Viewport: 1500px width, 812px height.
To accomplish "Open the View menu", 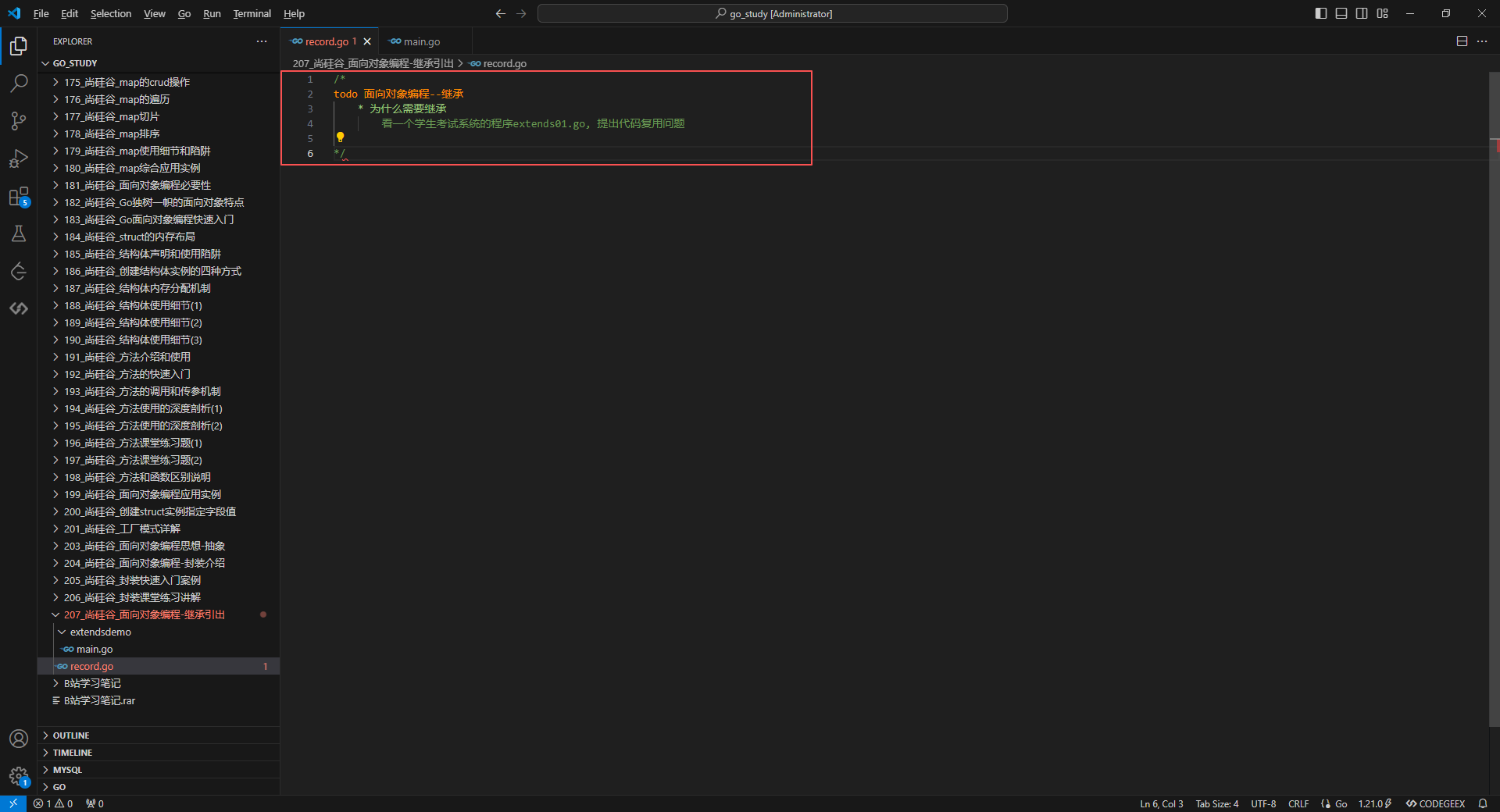I will tap(154, 13).
